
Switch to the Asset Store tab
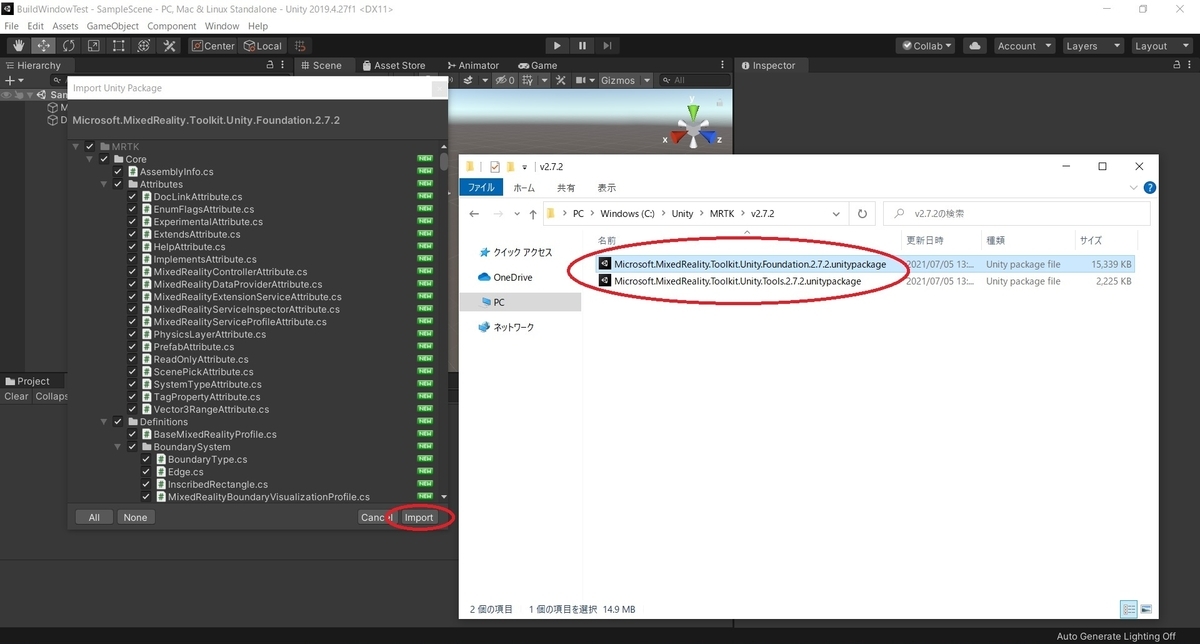(x=393, y=65)
